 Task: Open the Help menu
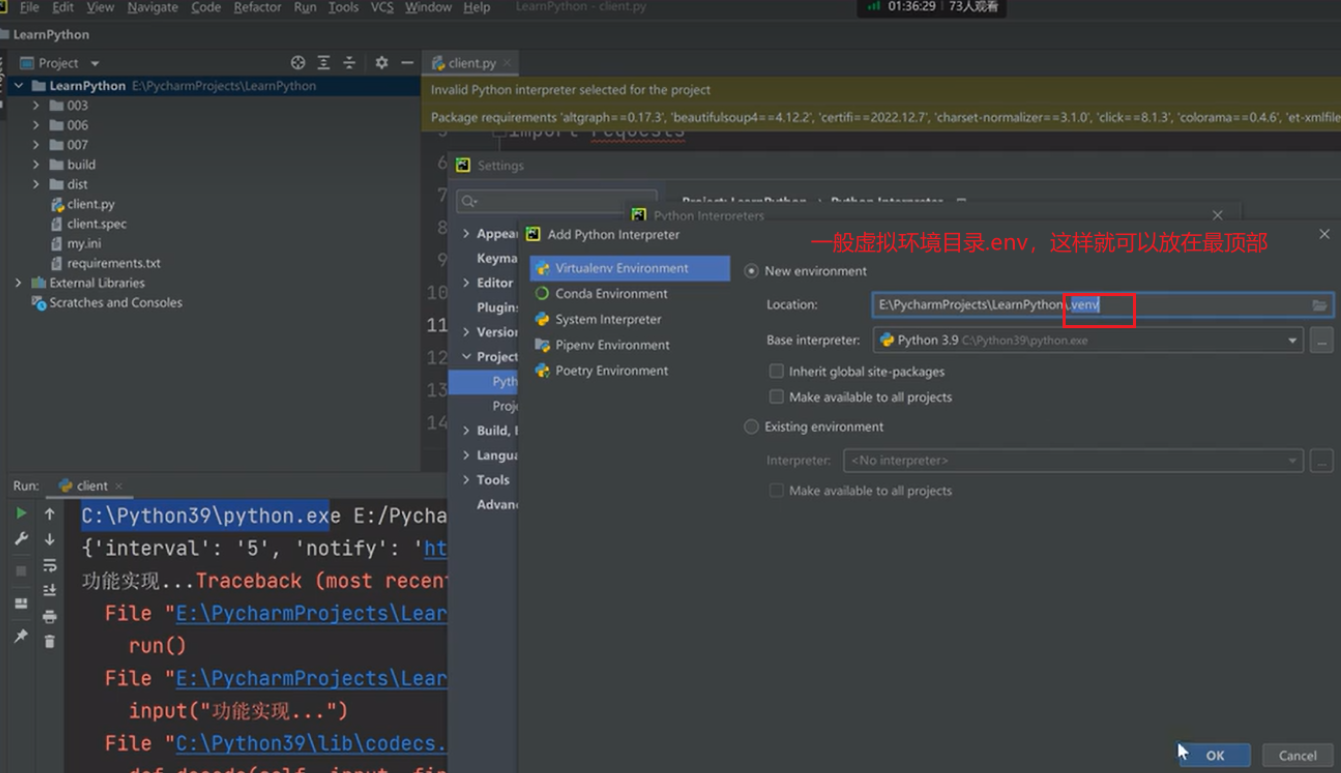pos(477,7)
